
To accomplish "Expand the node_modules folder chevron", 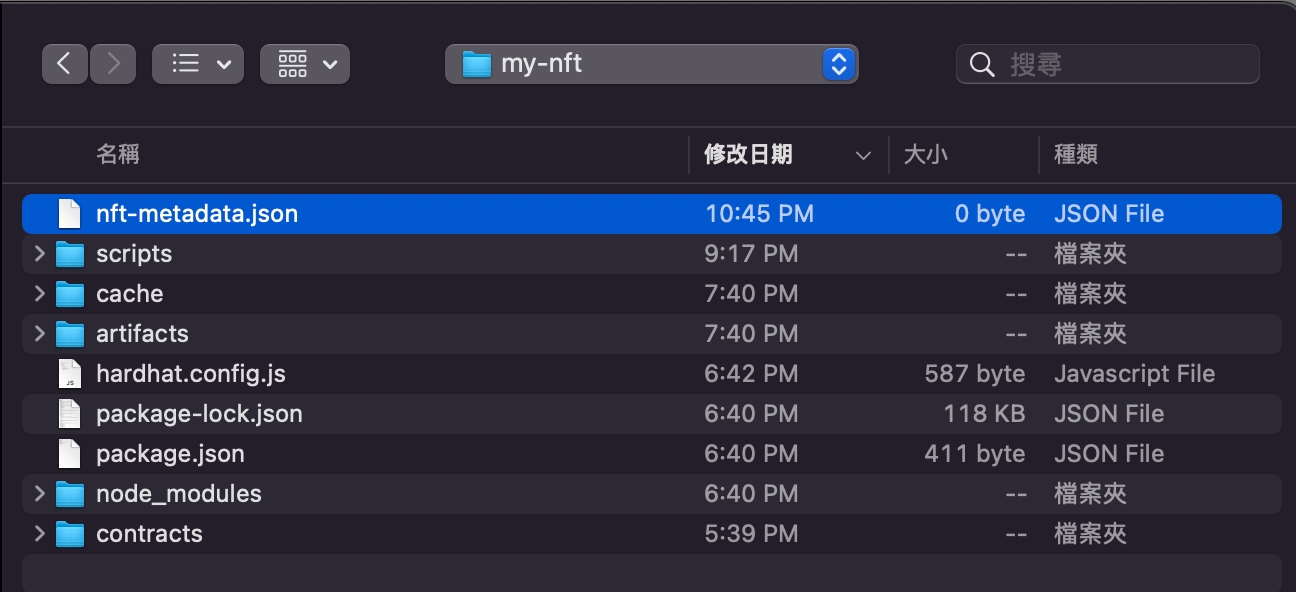I will (39, 494).
